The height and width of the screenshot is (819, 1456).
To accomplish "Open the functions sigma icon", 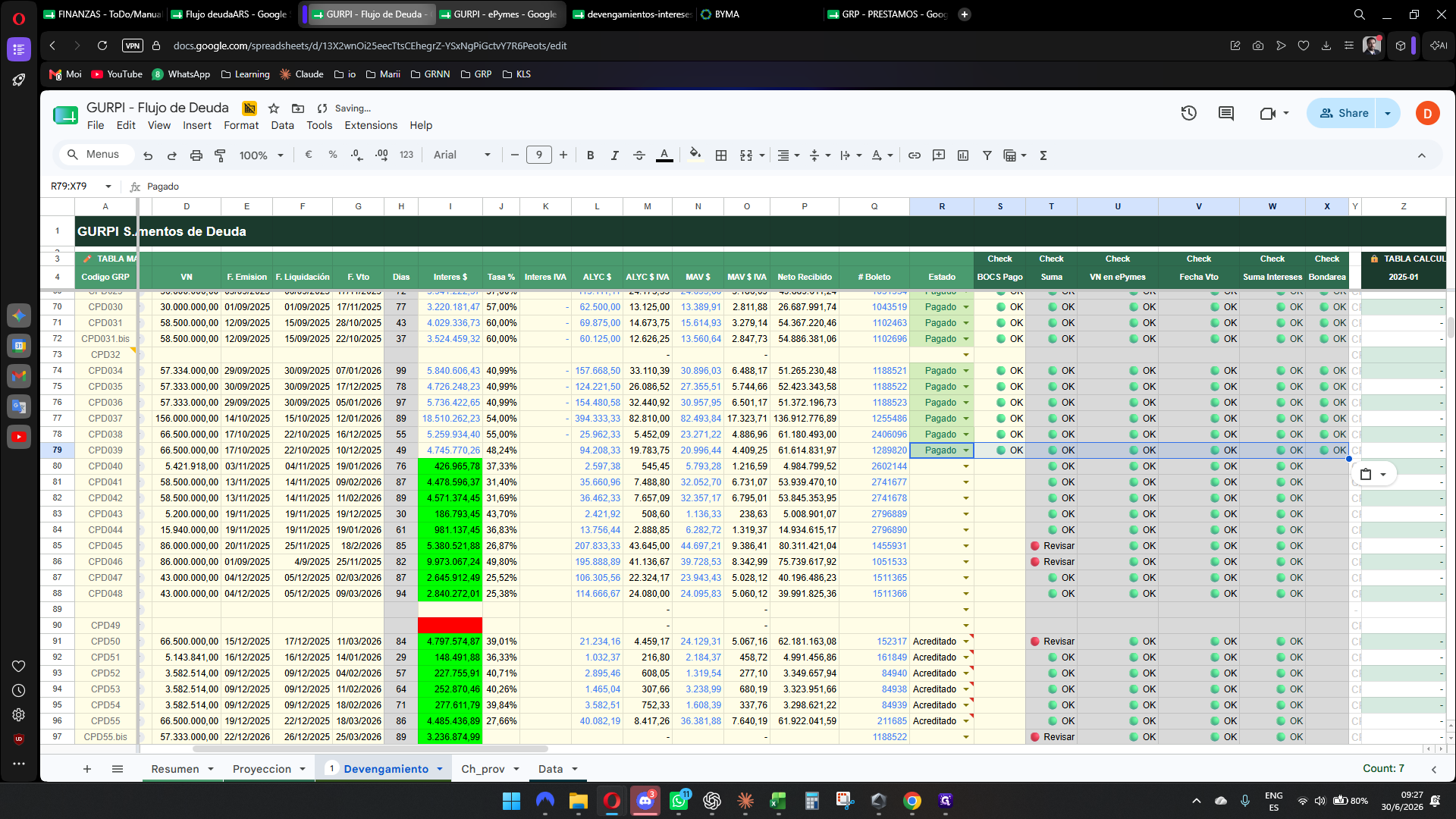I will 1043,155.
